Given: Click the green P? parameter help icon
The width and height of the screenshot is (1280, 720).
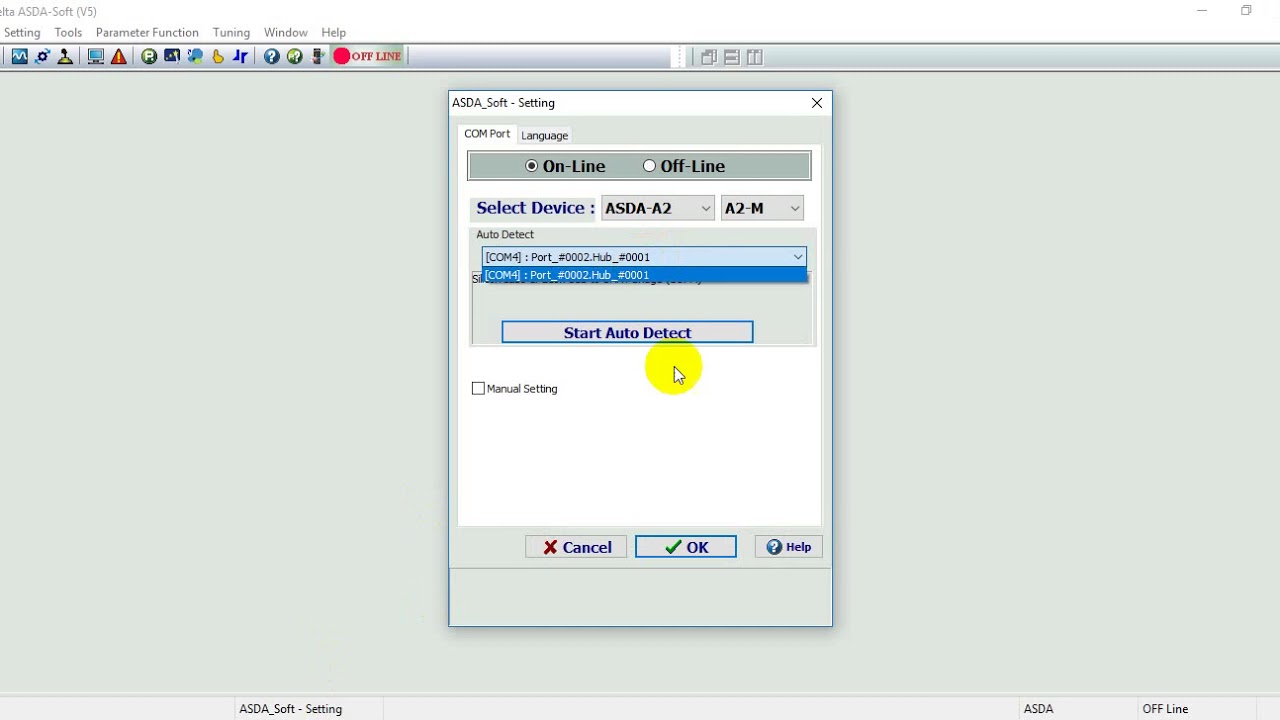Looking at the screenshot, I should 295,57.
